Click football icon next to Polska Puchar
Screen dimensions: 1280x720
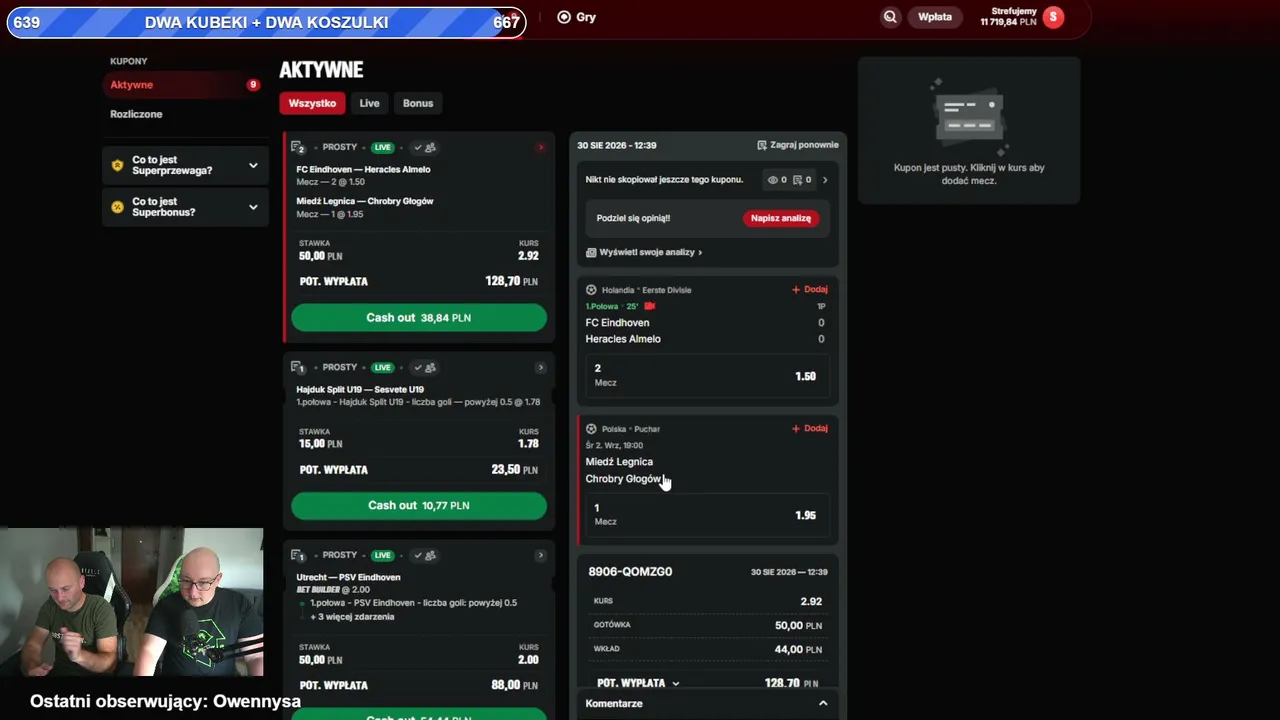click(591, 429)
